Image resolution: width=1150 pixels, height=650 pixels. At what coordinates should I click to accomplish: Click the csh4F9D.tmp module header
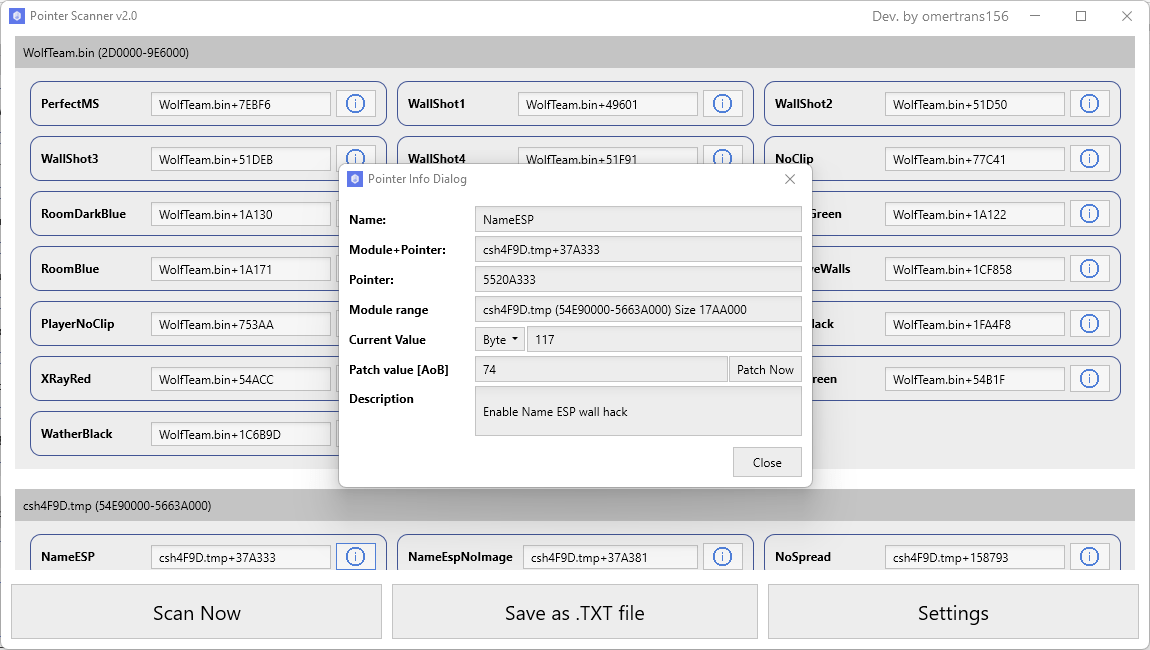(575, 505)
